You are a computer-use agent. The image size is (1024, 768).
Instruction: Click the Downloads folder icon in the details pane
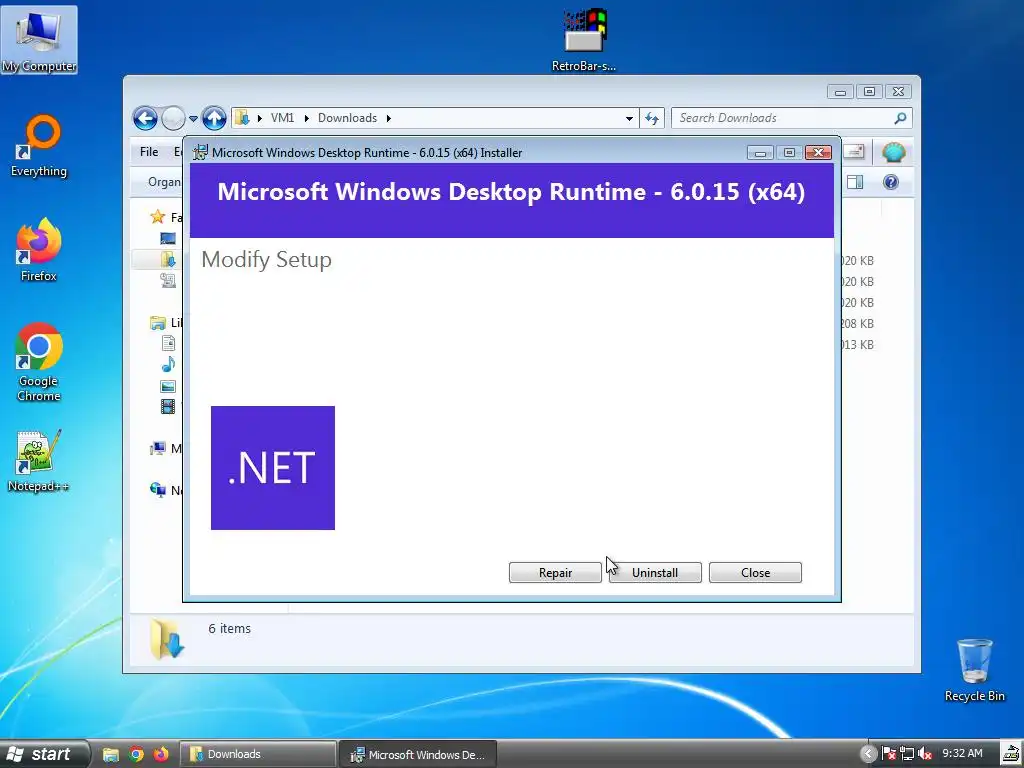point(167,639)
